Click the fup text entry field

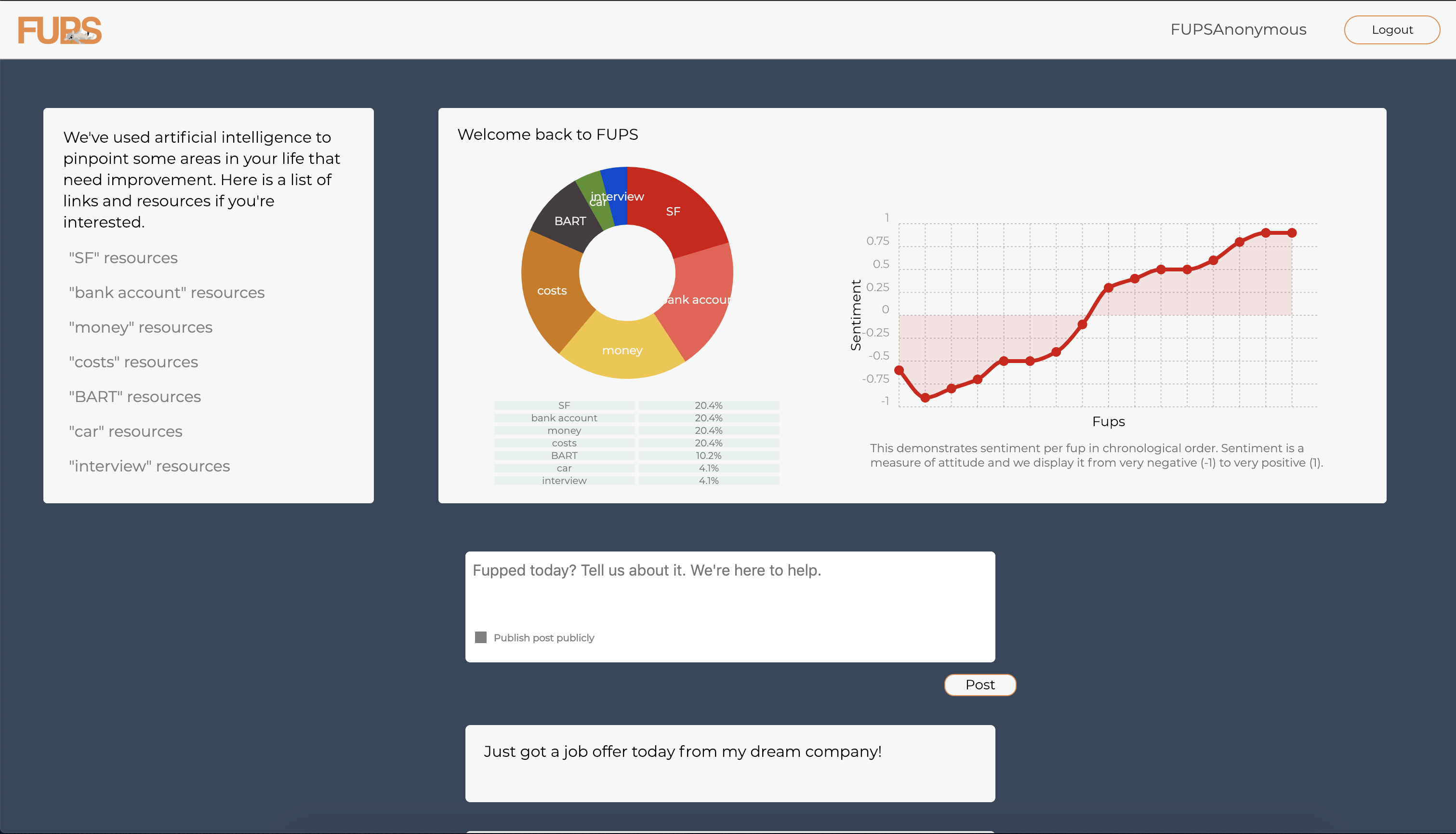point(729,590)
